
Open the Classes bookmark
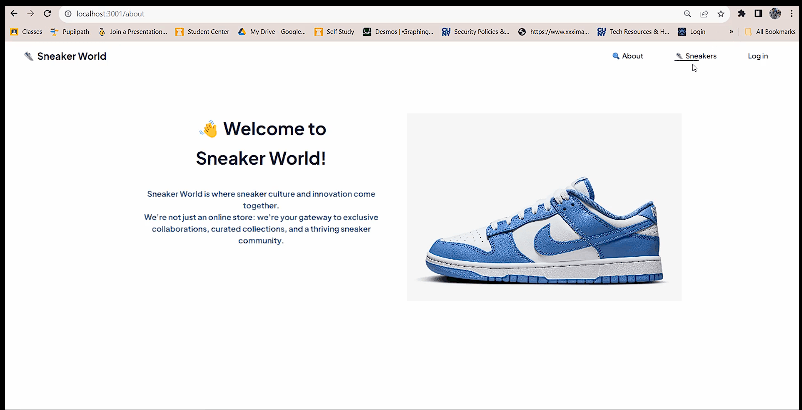(x=26, y=32)
